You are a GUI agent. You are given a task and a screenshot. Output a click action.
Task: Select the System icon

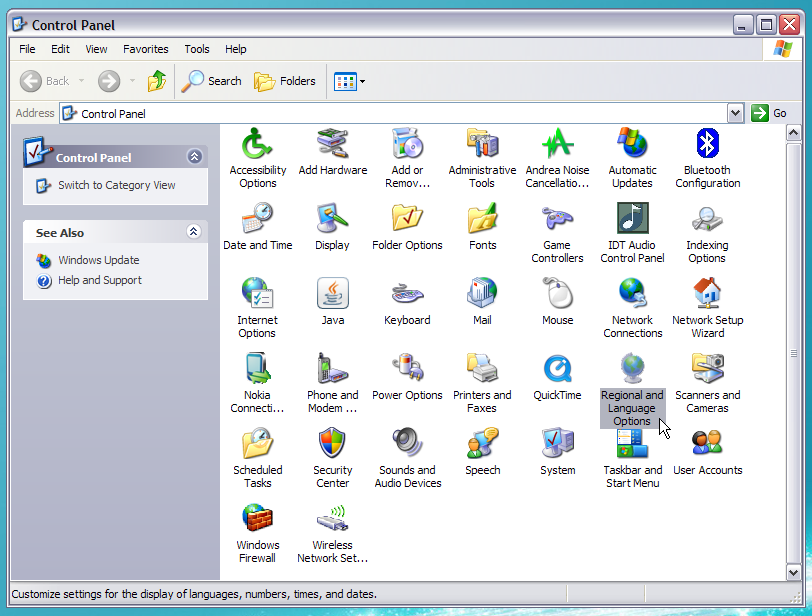tap(557, 444)
